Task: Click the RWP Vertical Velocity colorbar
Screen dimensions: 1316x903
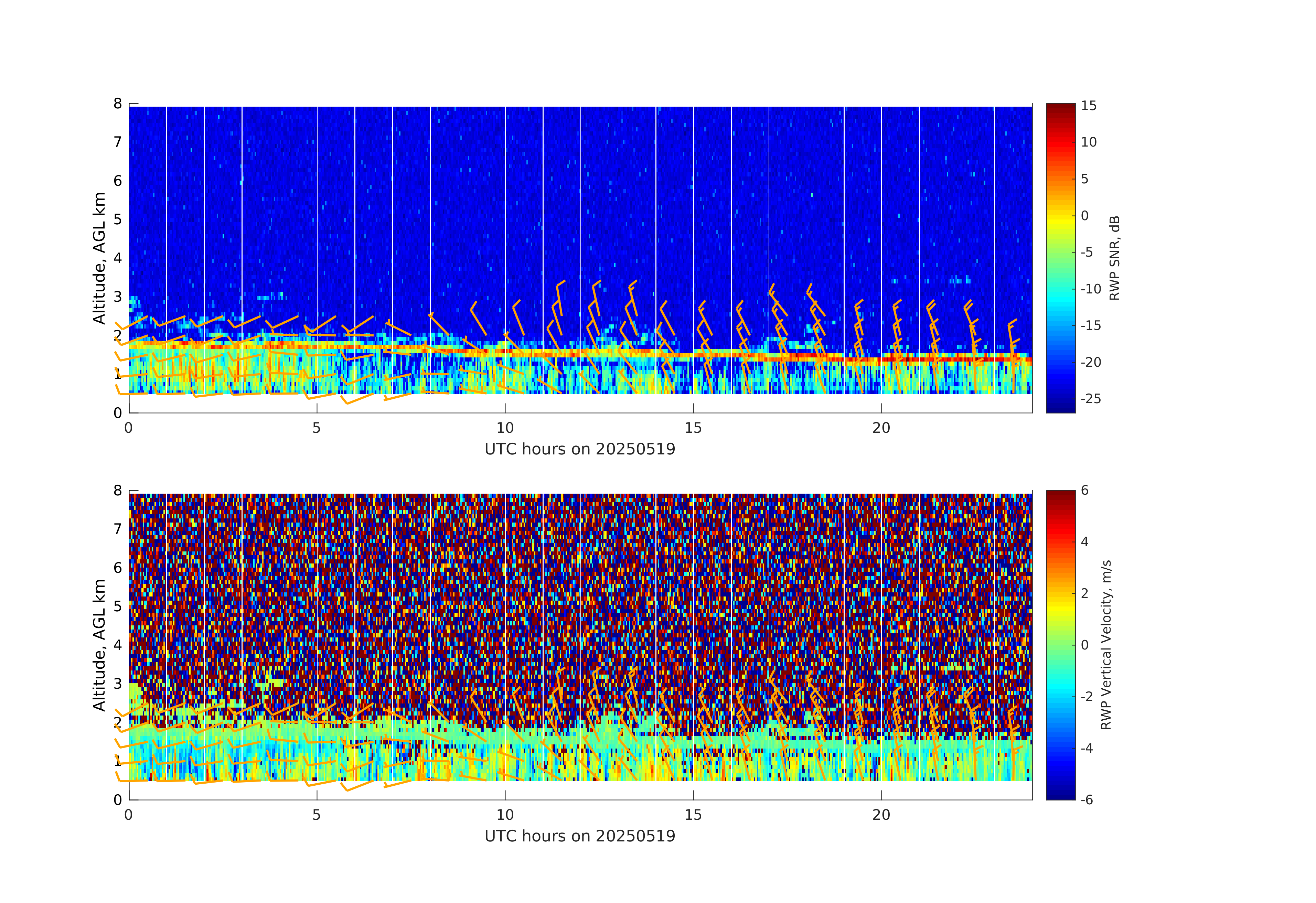Action: 1060,644
